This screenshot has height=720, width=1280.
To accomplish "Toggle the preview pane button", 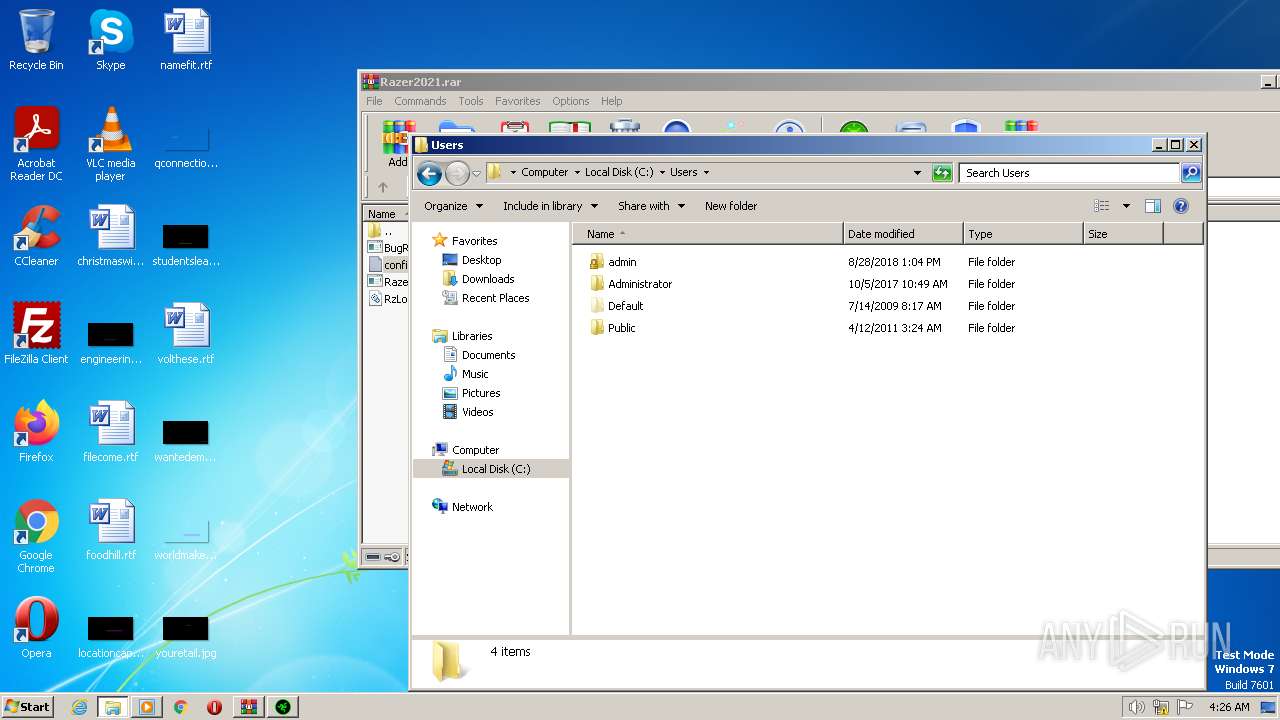I will click(1152, 206).
